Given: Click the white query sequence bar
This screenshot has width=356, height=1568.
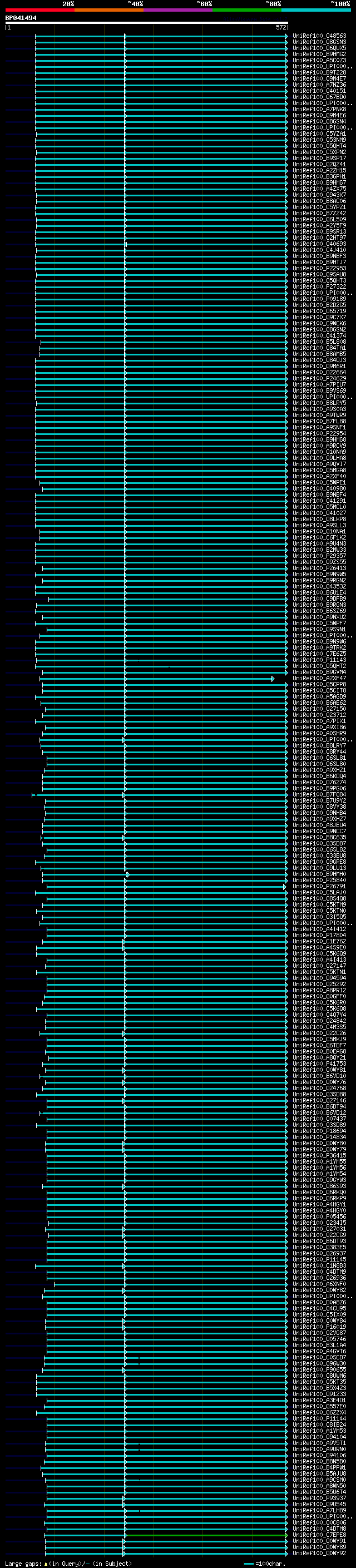Looking at the screenshot, I should (147, 22).
